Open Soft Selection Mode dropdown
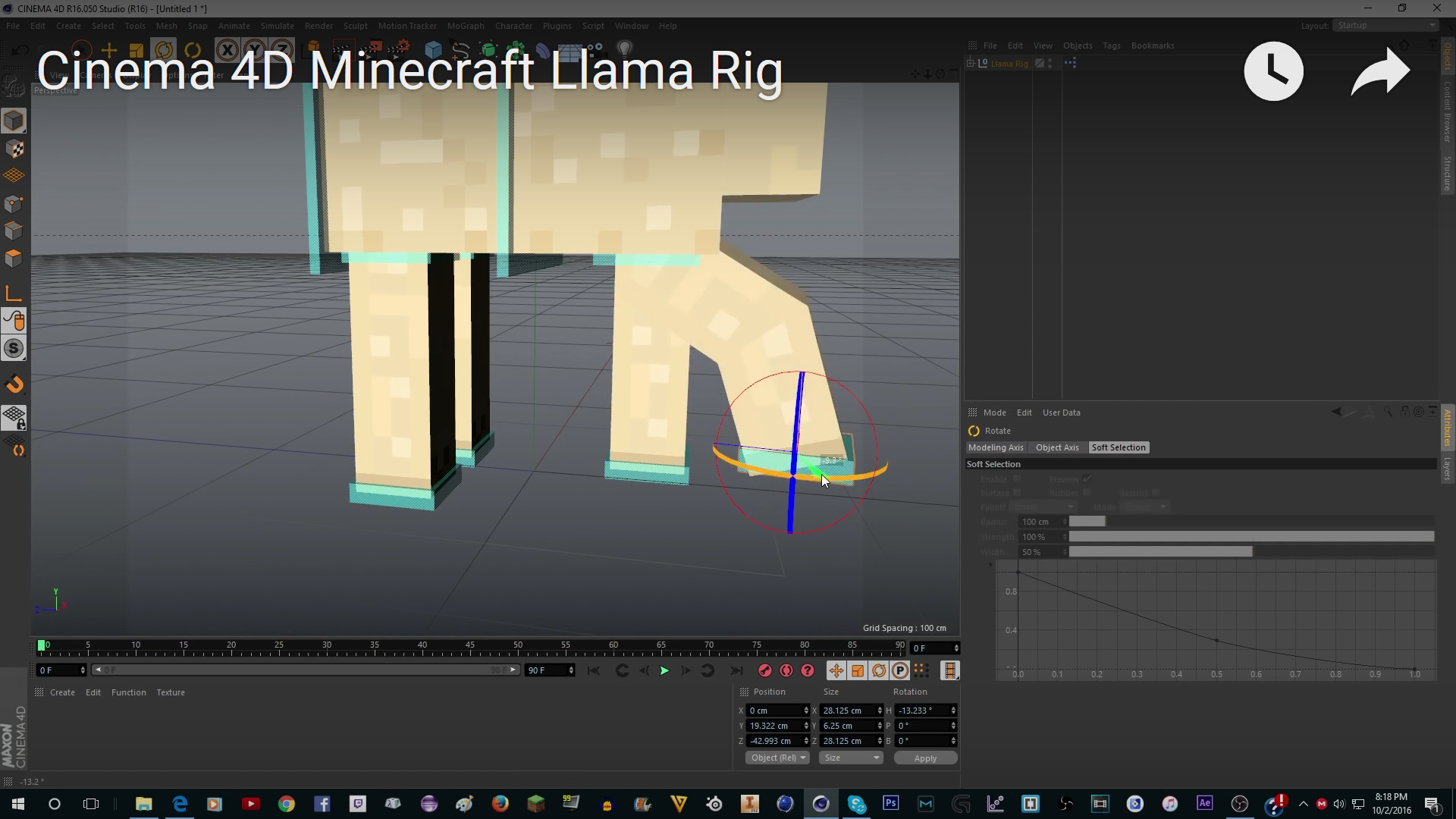1456x819 pixels. (1144, 507)
